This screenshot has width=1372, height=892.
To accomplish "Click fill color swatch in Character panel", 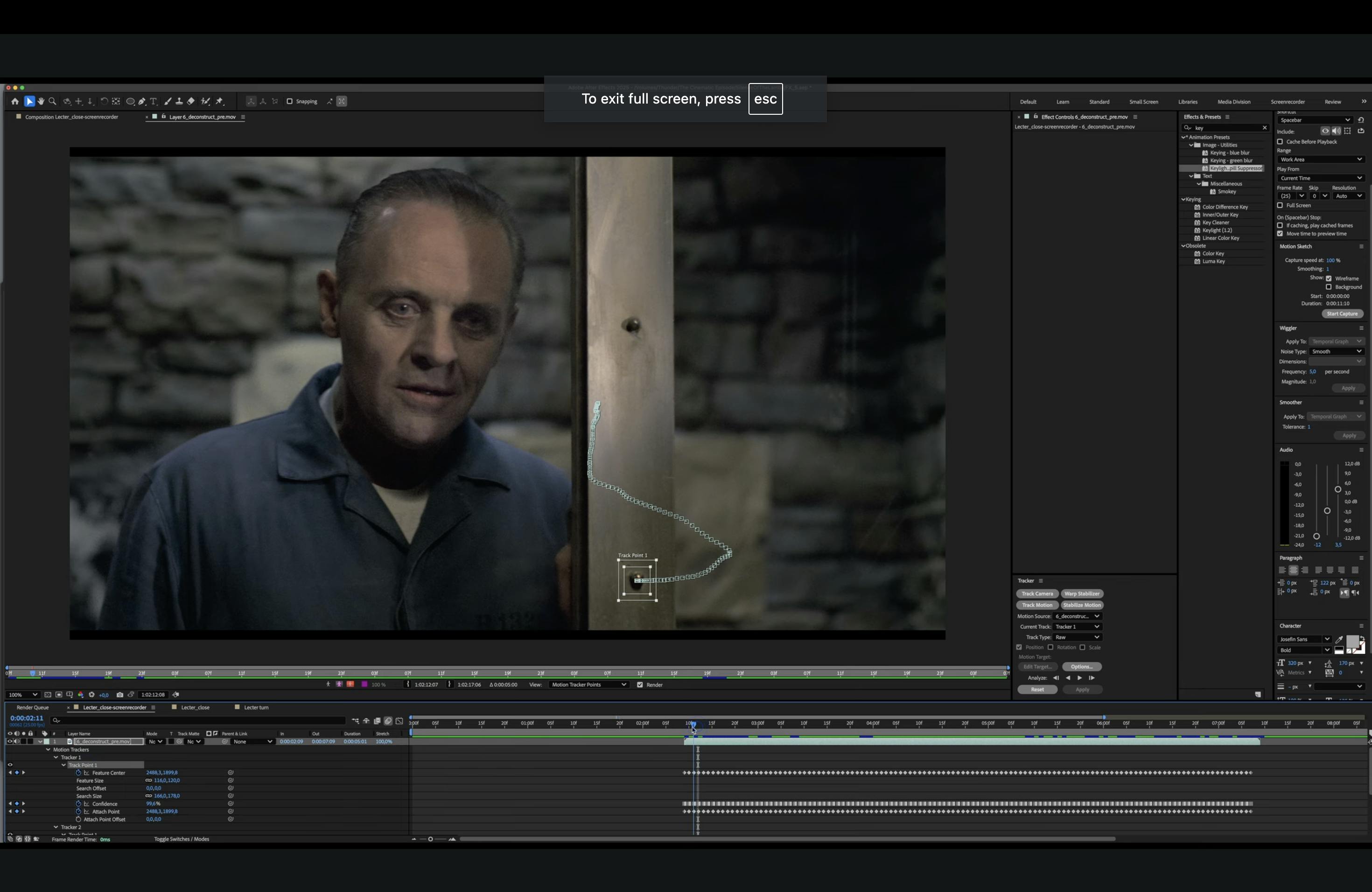I will point(1352,642).
